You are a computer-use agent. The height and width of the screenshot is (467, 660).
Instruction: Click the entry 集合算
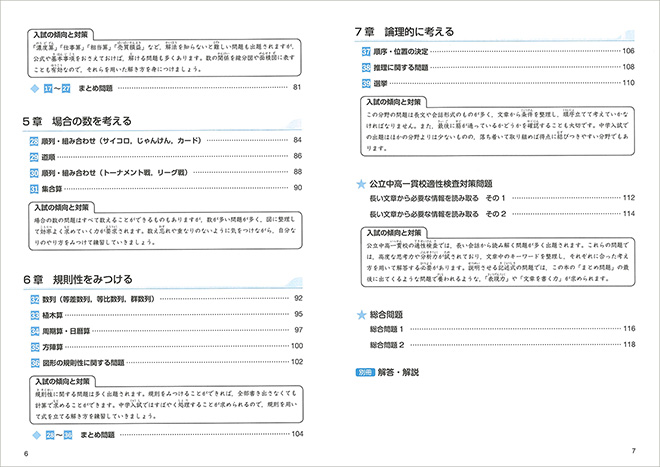[52, 189]
